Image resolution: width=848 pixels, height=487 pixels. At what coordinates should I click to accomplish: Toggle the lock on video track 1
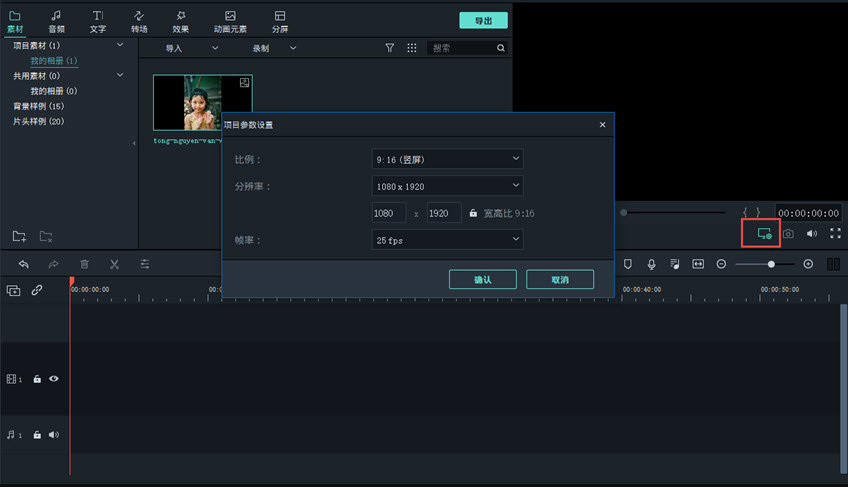(x=37, y=379)
